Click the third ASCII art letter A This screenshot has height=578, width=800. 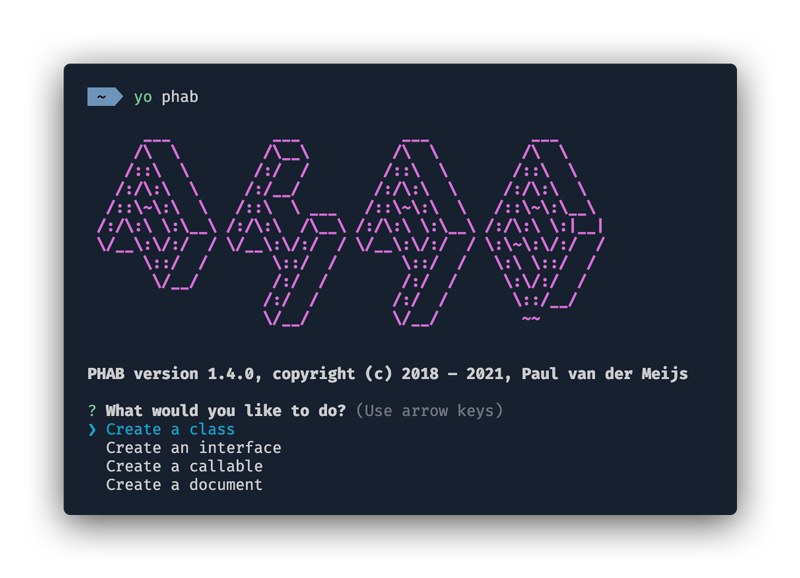415,232
